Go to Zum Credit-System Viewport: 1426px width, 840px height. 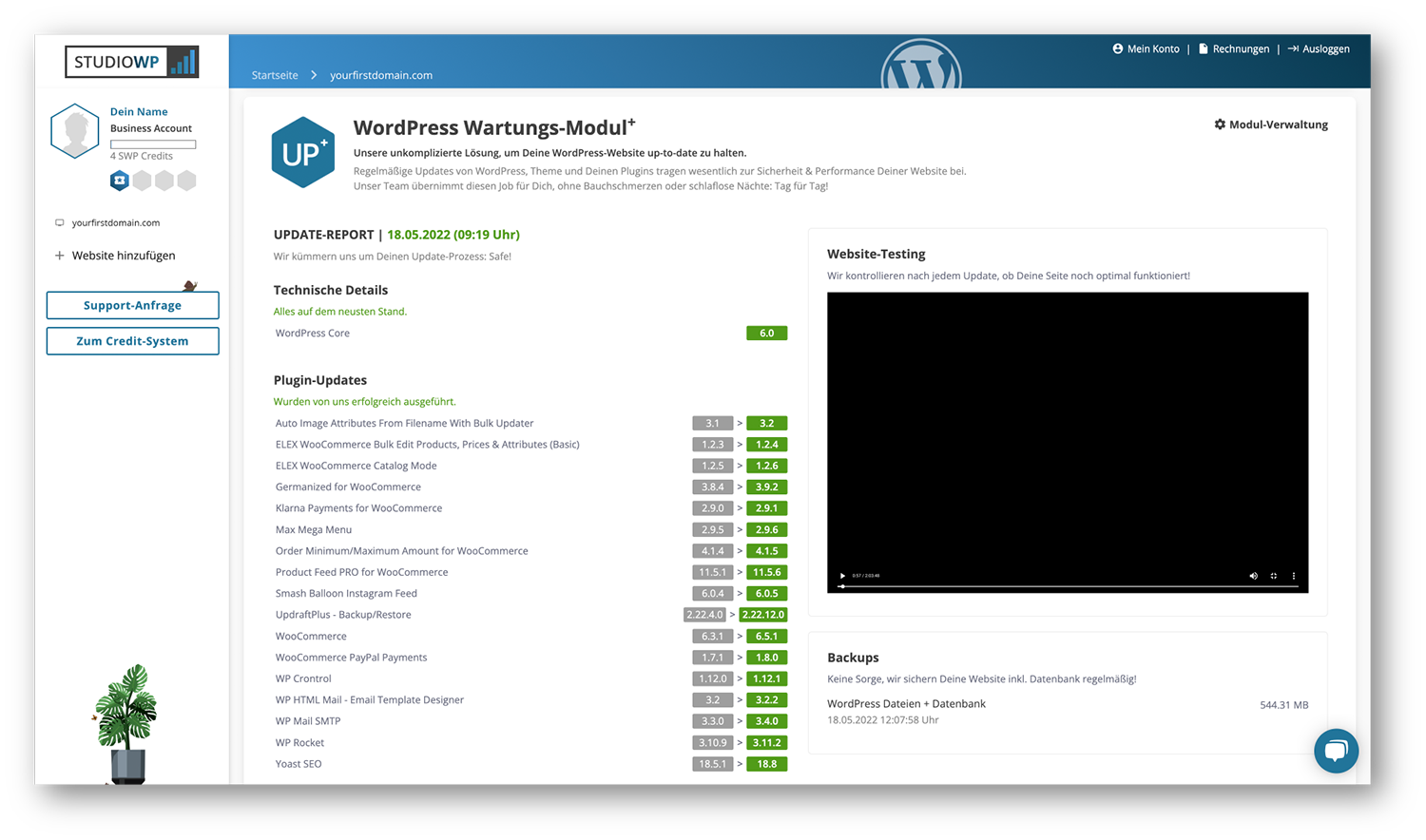point(132,340)
